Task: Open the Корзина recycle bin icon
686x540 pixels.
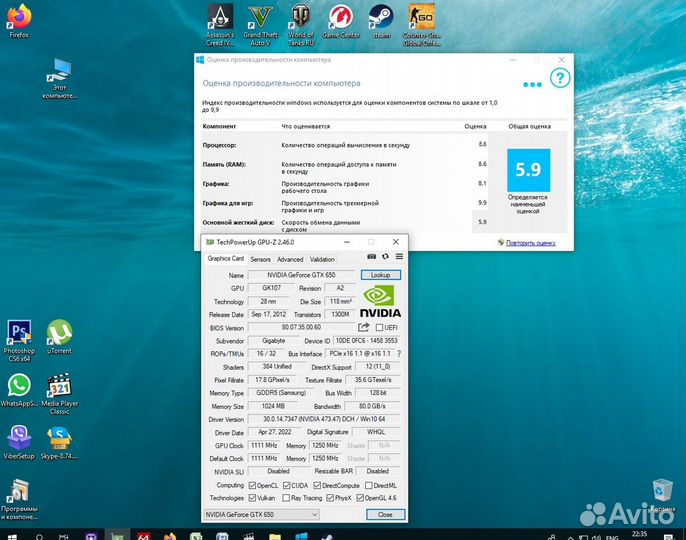Action: tap(662, 495)
